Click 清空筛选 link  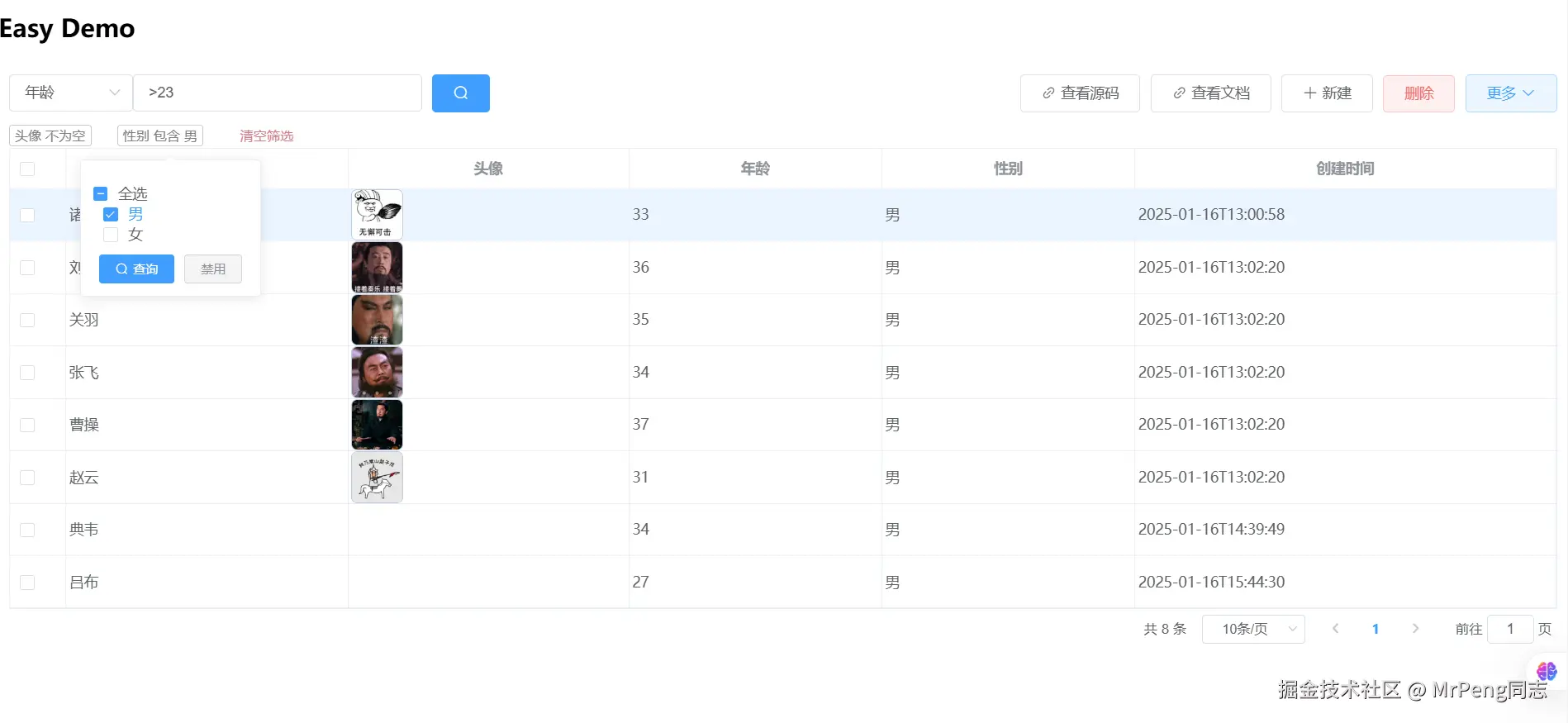click(266, 136)
